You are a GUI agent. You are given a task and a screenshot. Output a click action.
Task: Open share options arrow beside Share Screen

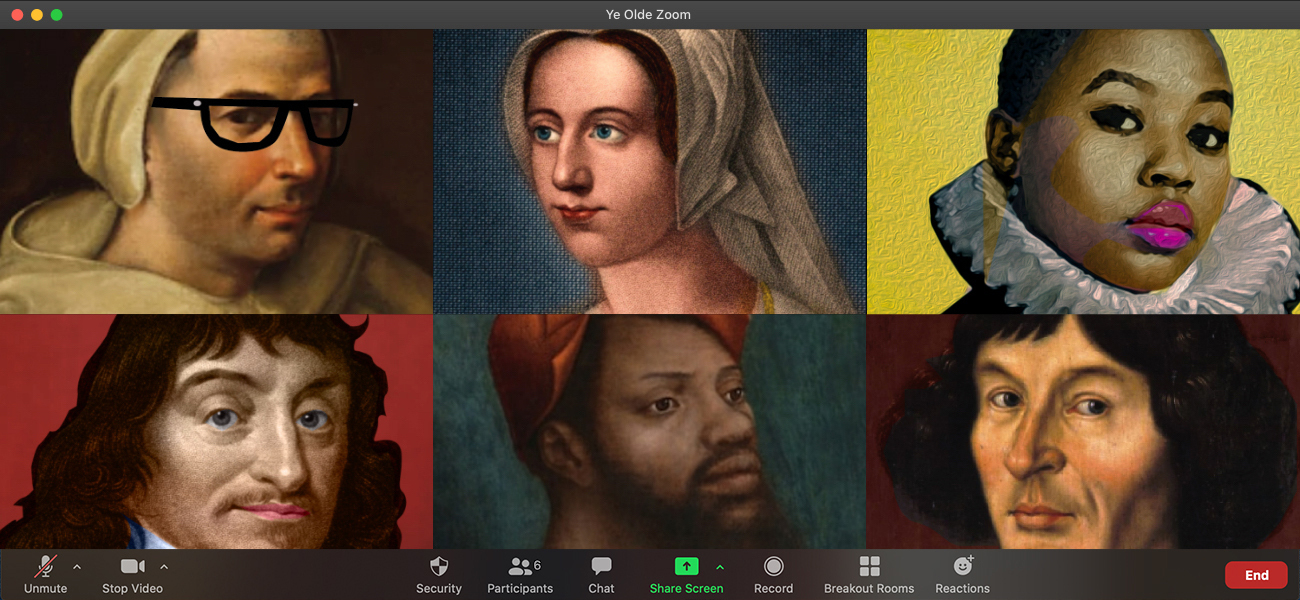(x=720, y=567)
